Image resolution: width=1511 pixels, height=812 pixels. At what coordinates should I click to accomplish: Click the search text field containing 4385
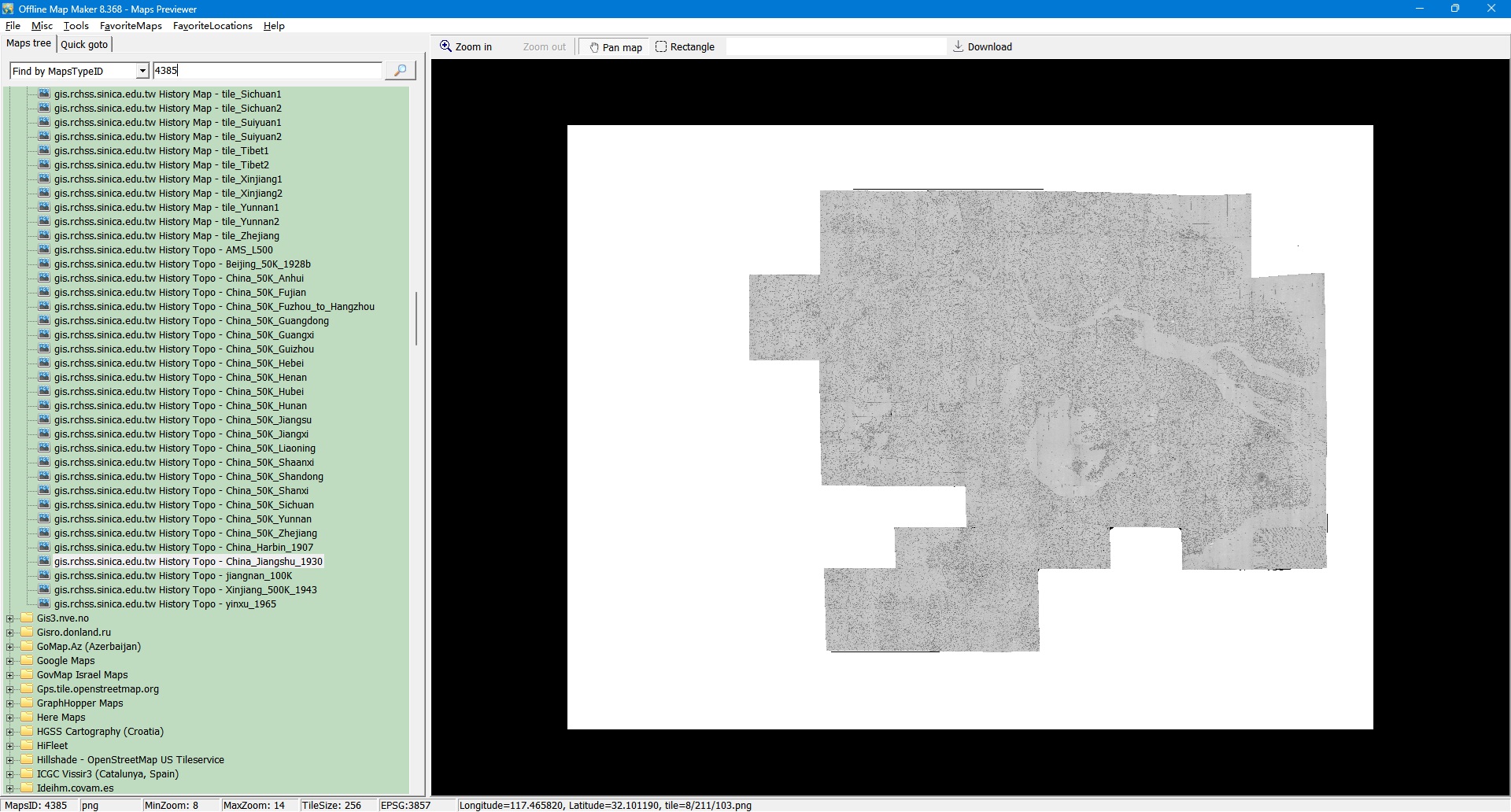click(x=268, y=71)
